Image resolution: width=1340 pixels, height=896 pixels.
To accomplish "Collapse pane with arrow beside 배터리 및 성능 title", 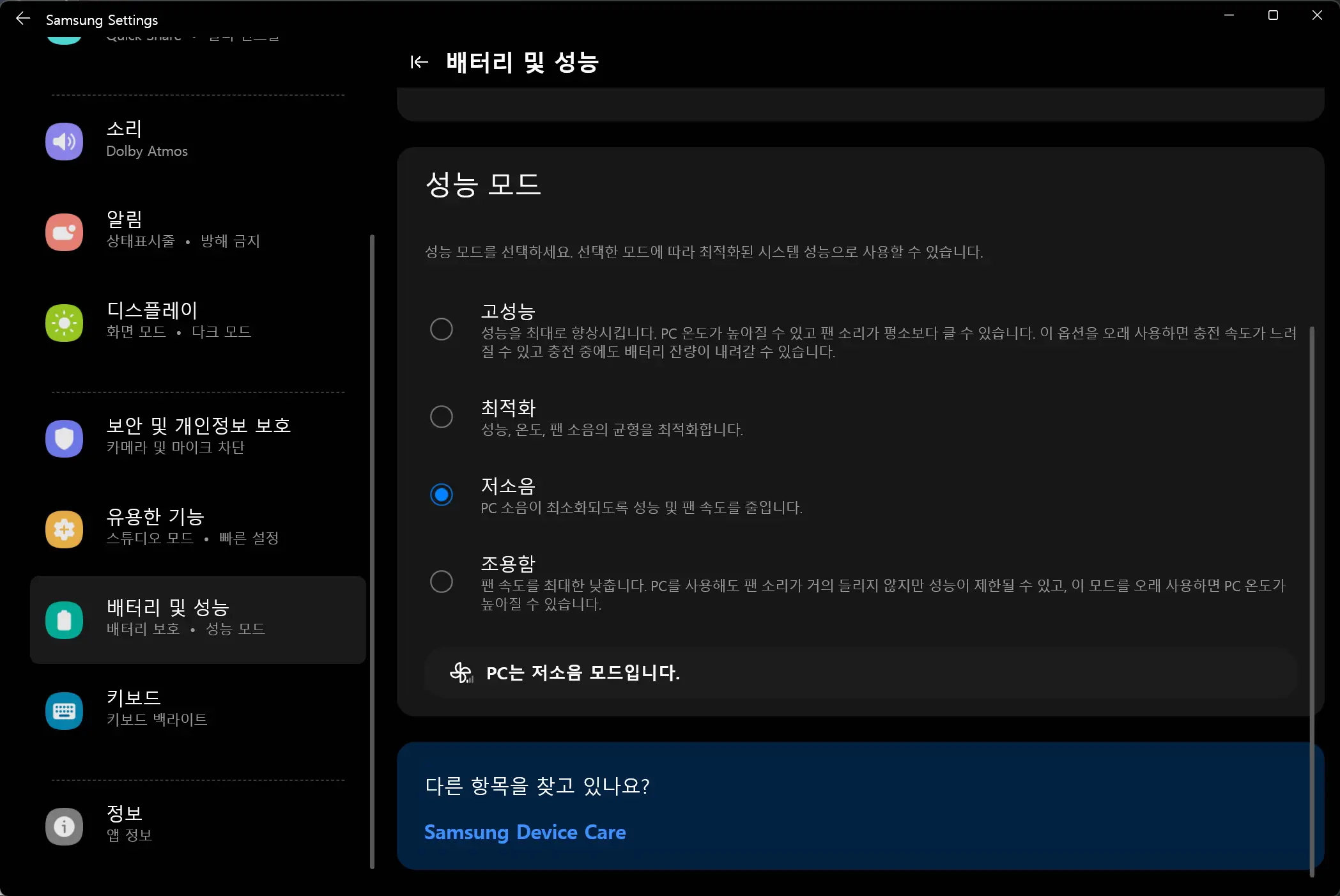I will coord(419,62).
